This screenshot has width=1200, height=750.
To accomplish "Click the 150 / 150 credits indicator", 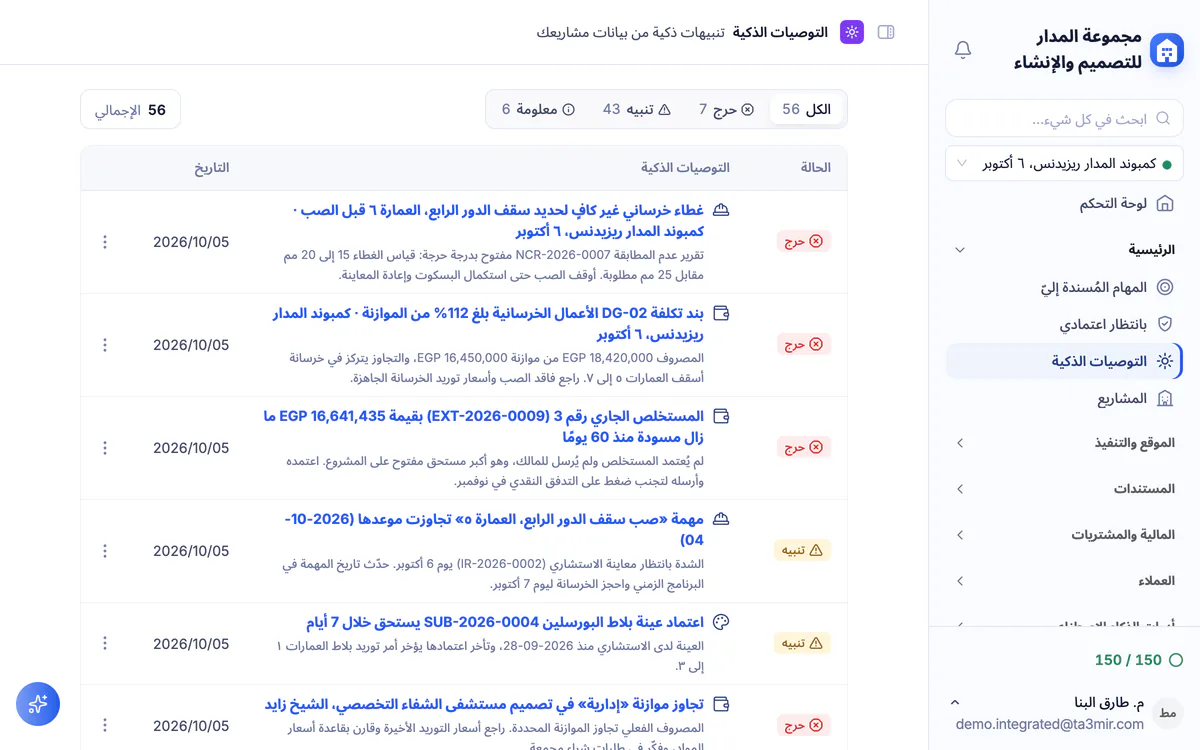I will coord(1138,660).
